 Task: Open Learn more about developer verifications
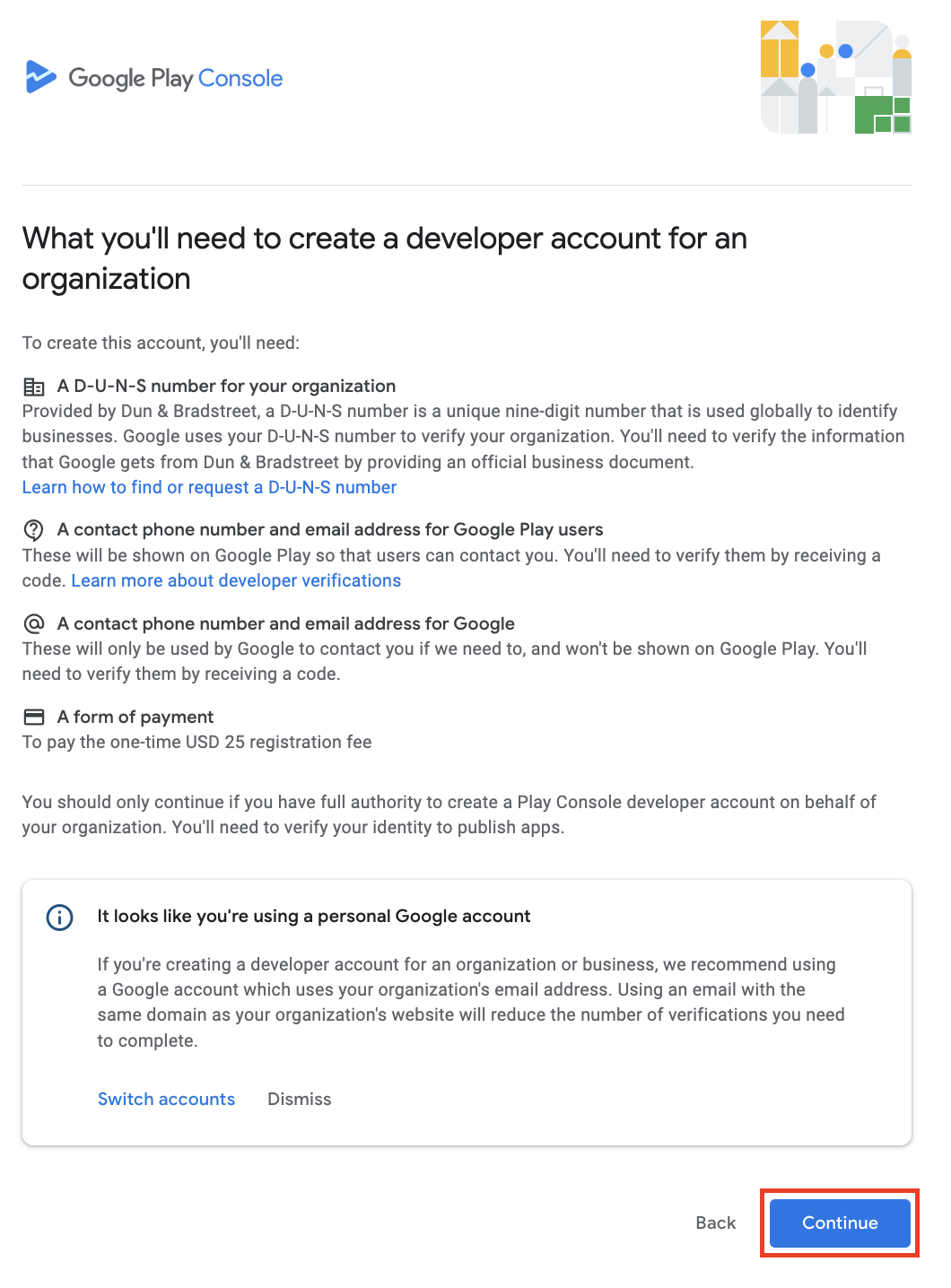click(236, 580)
